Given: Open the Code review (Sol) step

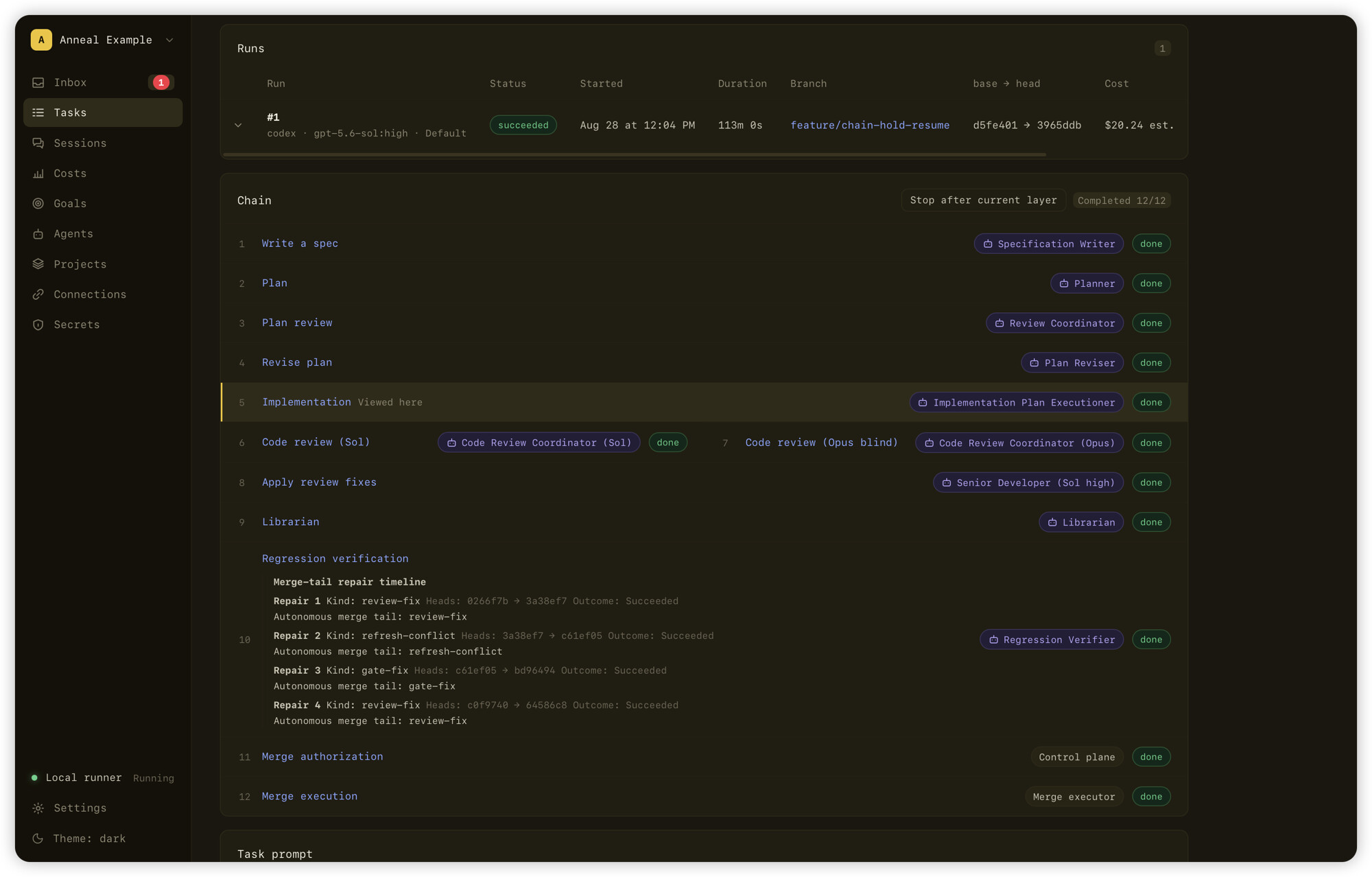Looking at the screenshot, I should [316, 442].
